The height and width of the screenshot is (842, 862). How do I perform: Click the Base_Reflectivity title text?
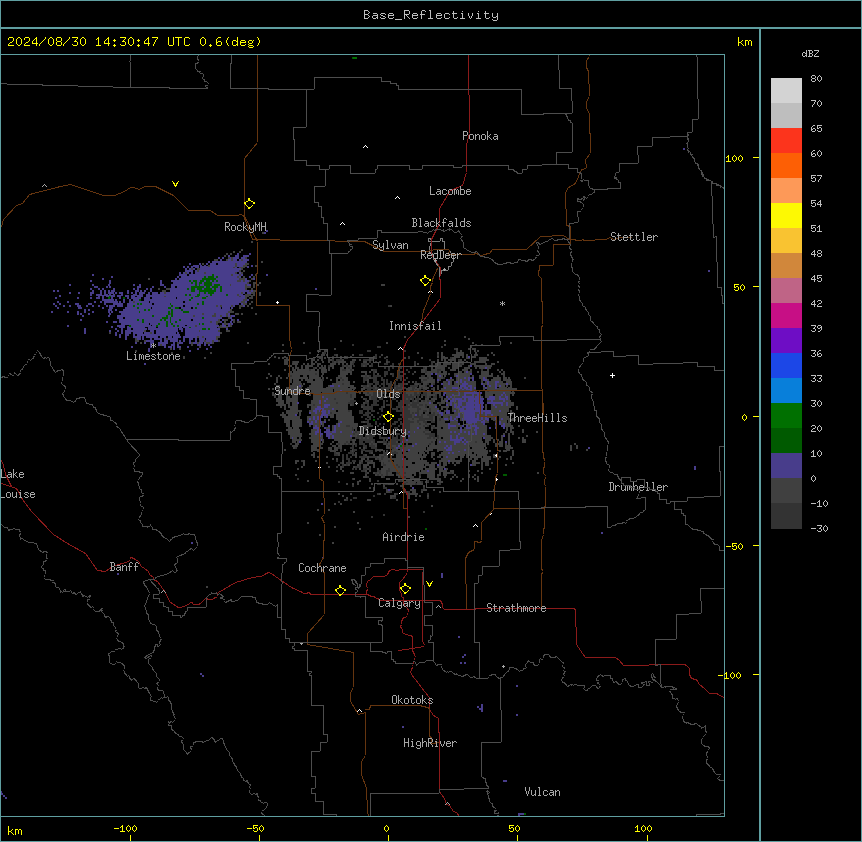(431, 15)
